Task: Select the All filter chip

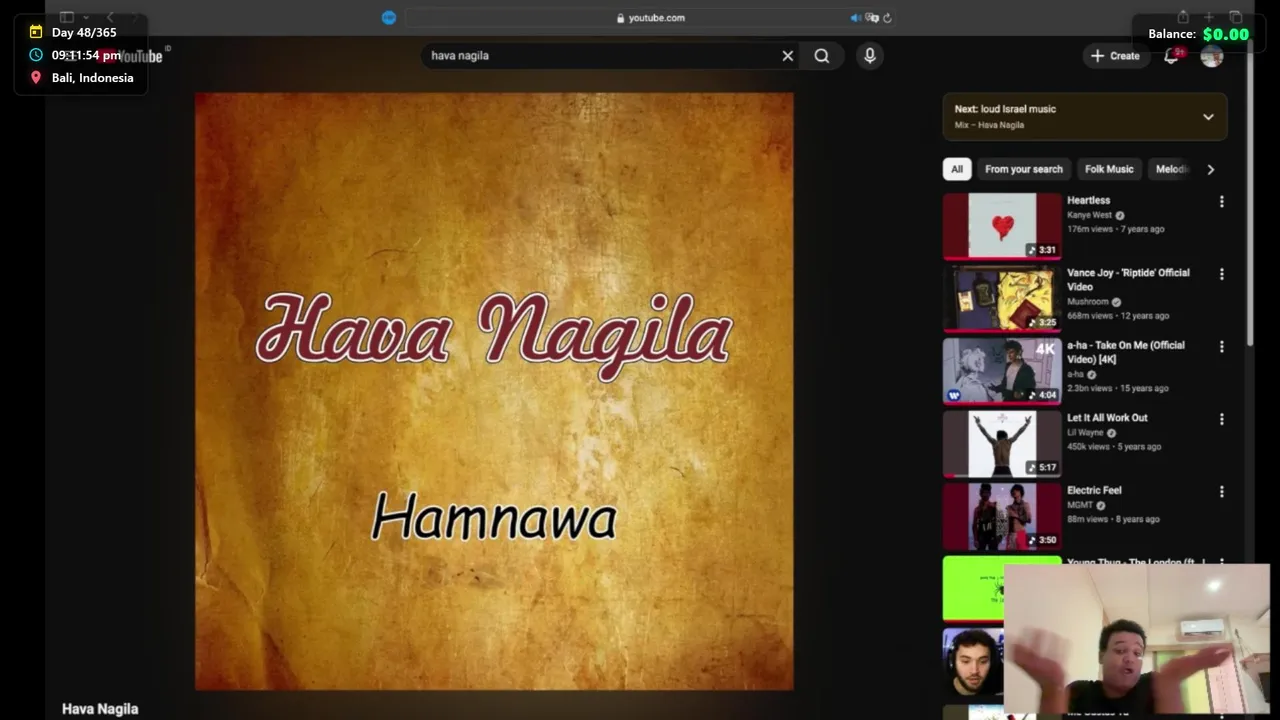Action: pyautogui.click(x=957, y=169)
